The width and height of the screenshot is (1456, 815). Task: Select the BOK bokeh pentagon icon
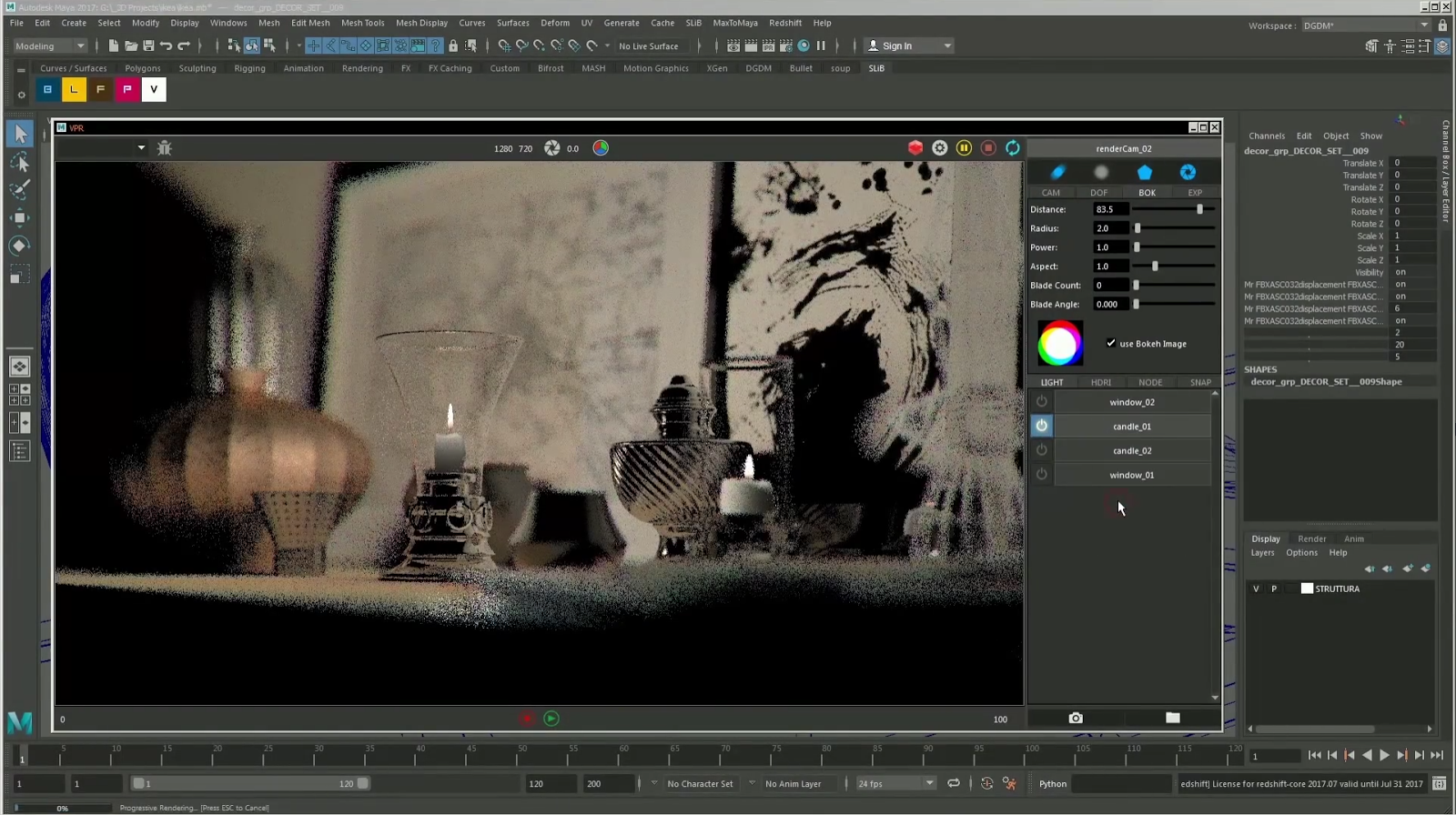pos(1145,173)
